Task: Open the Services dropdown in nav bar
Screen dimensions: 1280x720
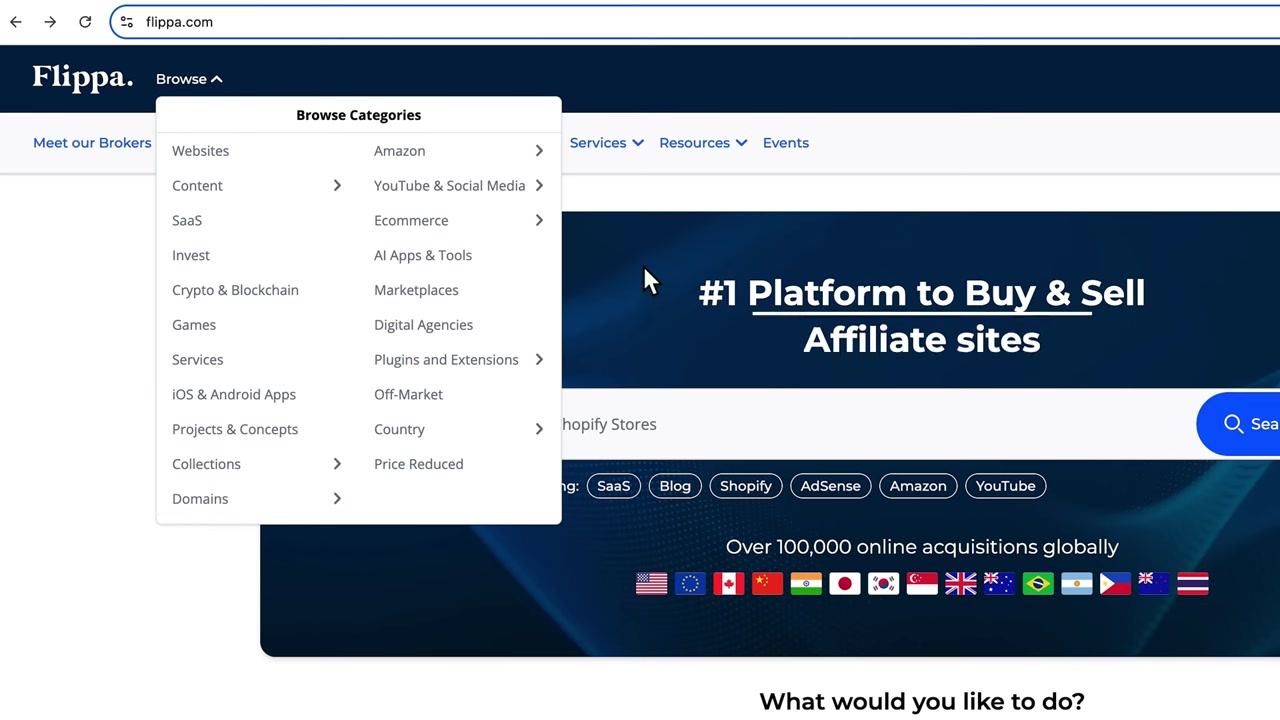Action: 606,143
